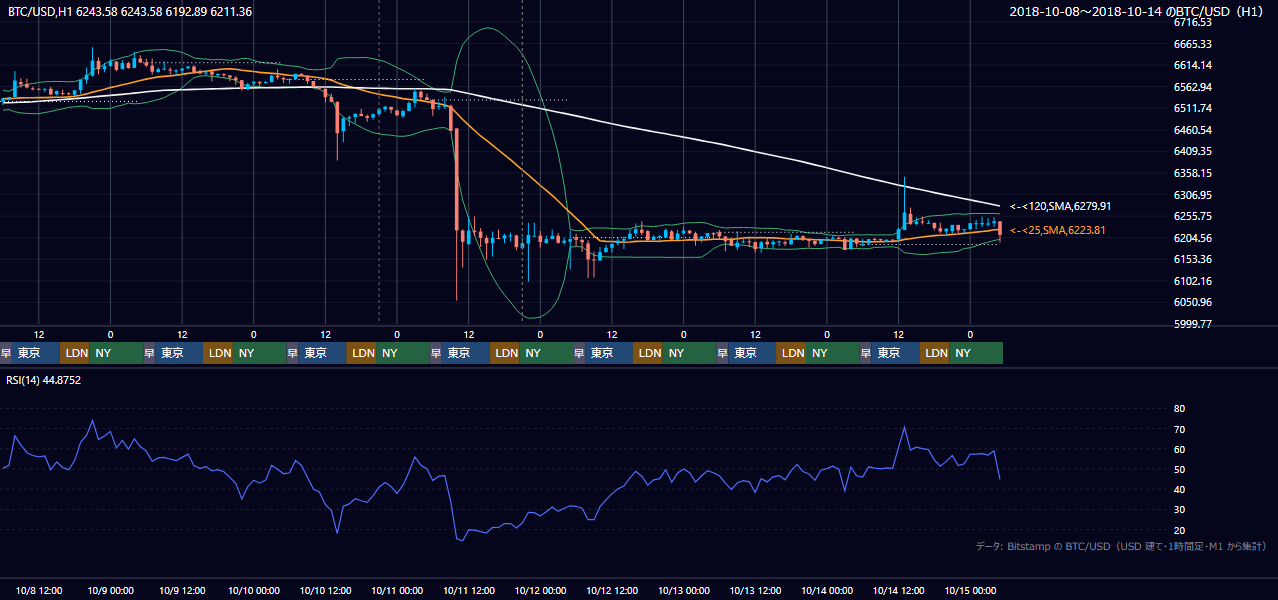Screen dimensions: 1278x600
Task: Click the BTC/USD,H1 price header text
Action: click(x=130, y=12)
